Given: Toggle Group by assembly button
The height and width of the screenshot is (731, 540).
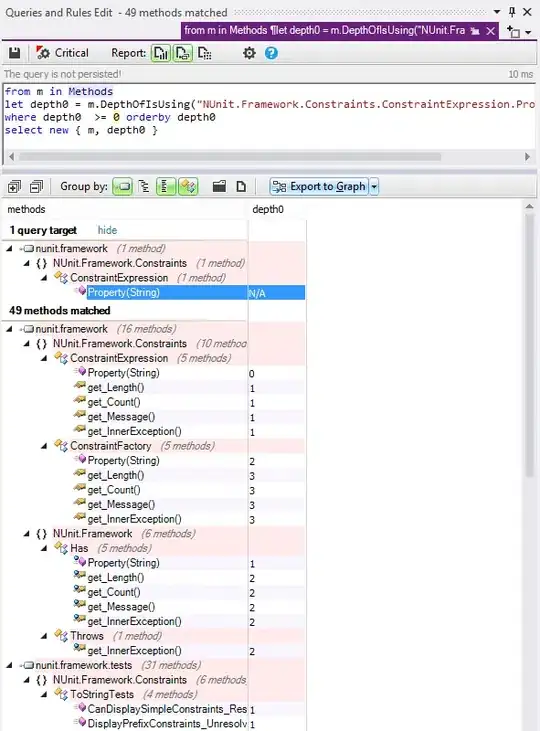Looking at the screenshot, I should click(123, 187).
